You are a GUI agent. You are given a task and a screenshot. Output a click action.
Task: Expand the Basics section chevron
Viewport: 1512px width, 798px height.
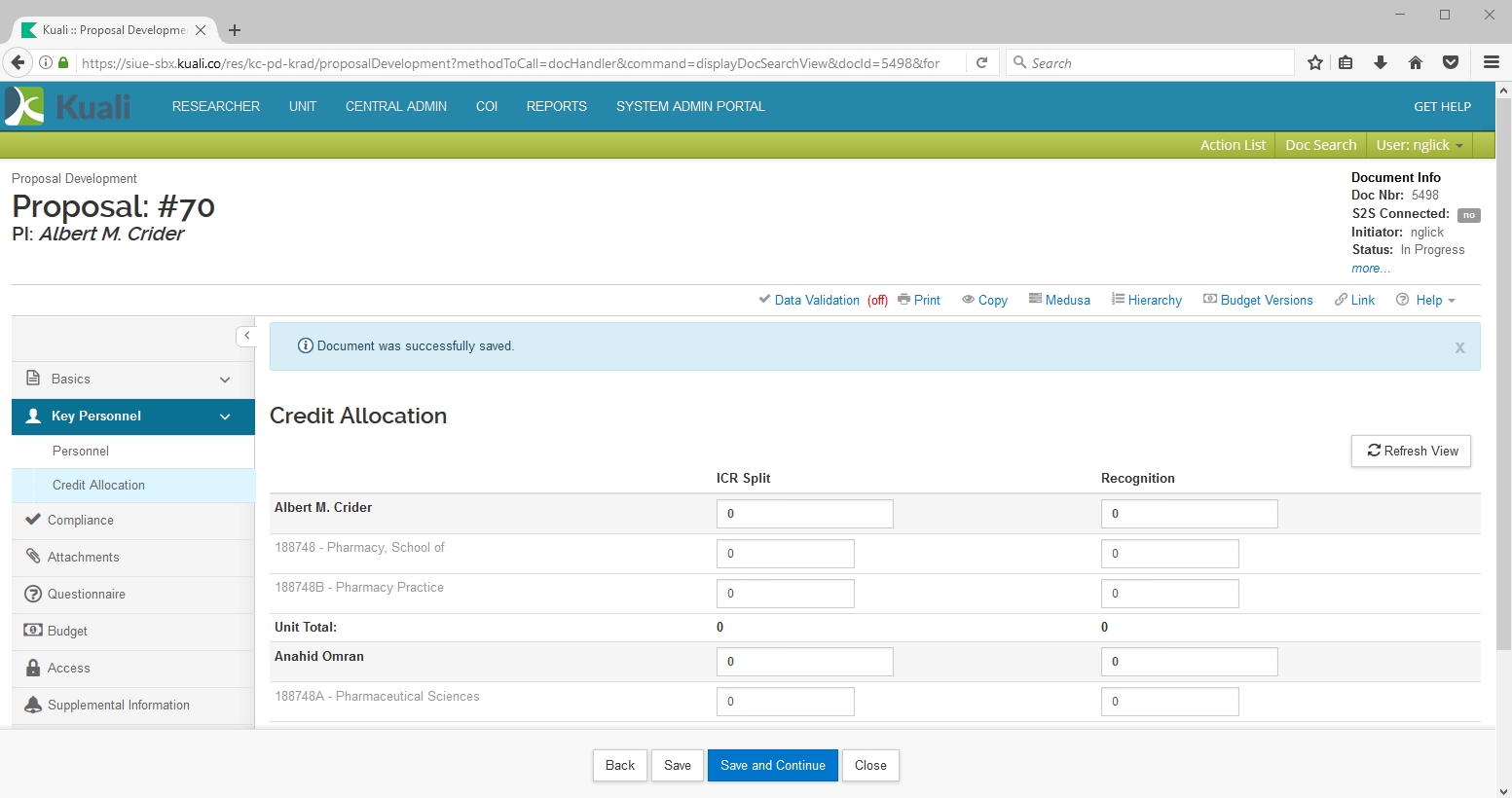225,380
